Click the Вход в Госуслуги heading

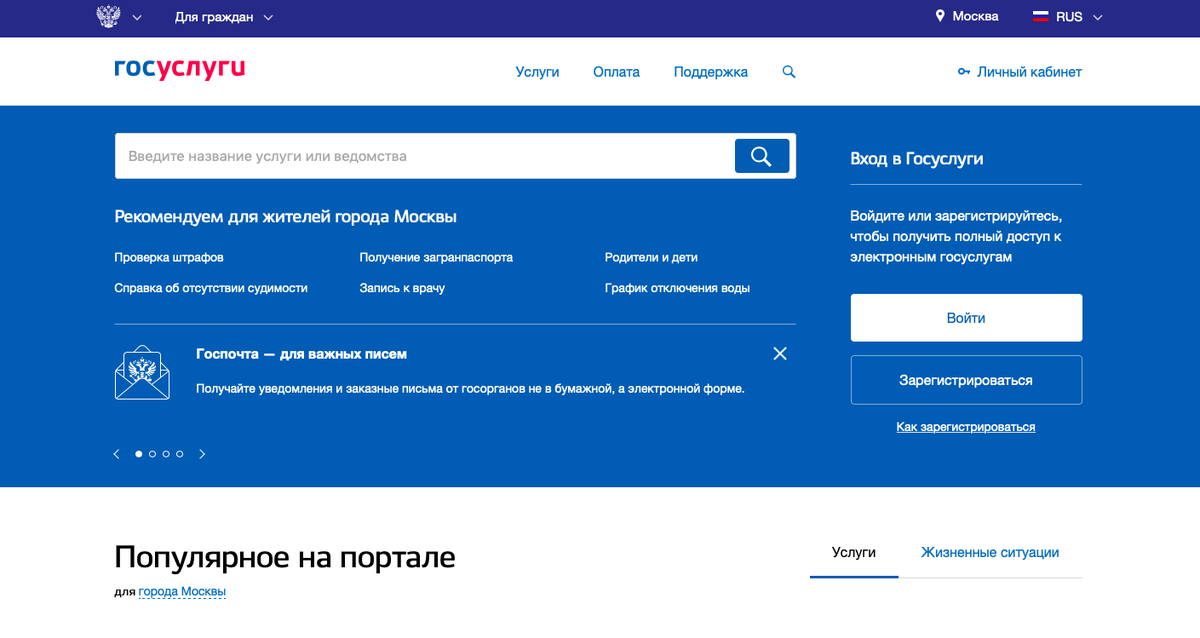click(x=917, y=159)
